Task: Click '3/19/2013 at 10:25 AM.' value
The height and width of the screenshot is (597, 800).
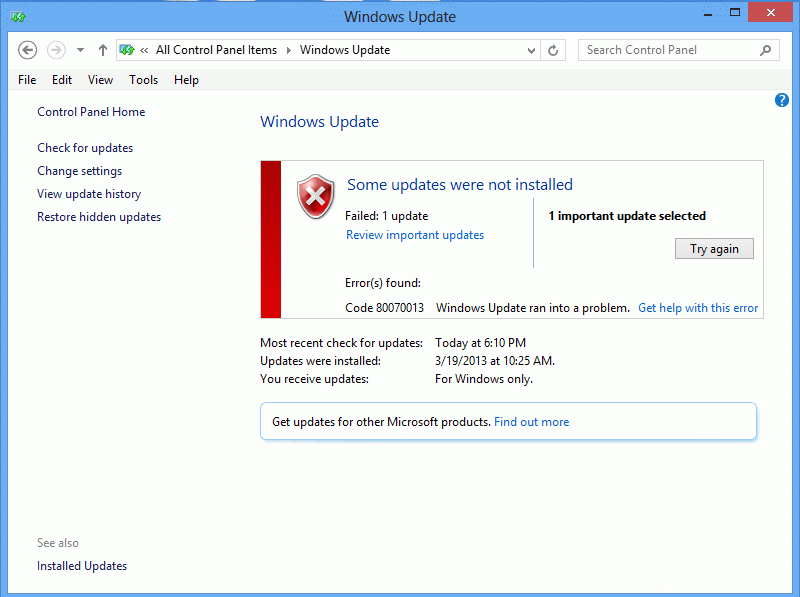Action: tap(495, 361)
